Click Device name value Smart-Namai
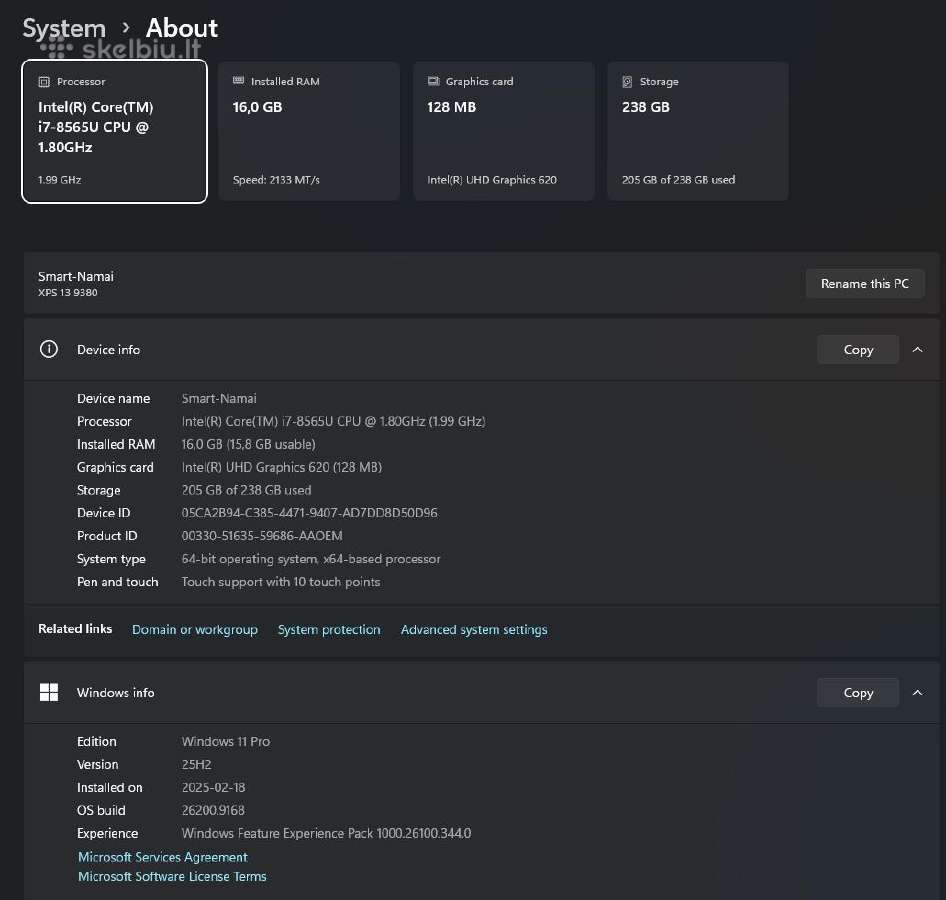Viewport: 946px width, 900px height. point(219,399)
